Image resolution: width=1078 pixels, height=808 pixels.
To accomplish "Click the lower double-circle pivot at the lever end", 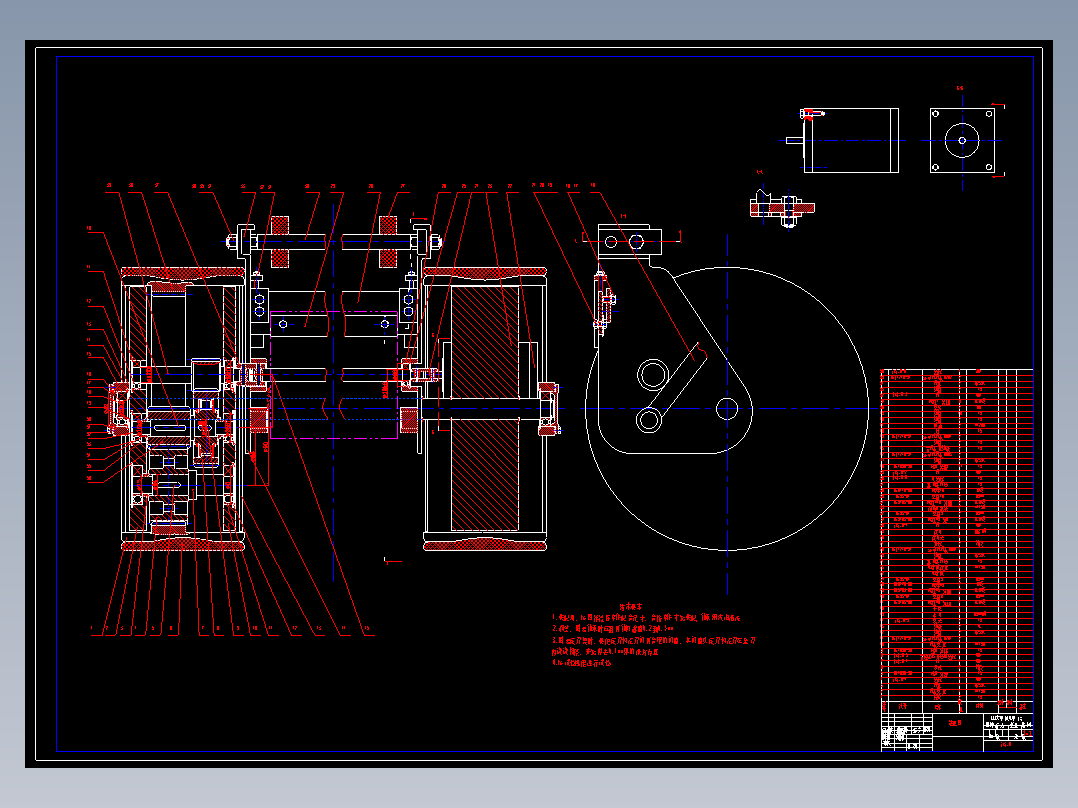I will (649, 419).
